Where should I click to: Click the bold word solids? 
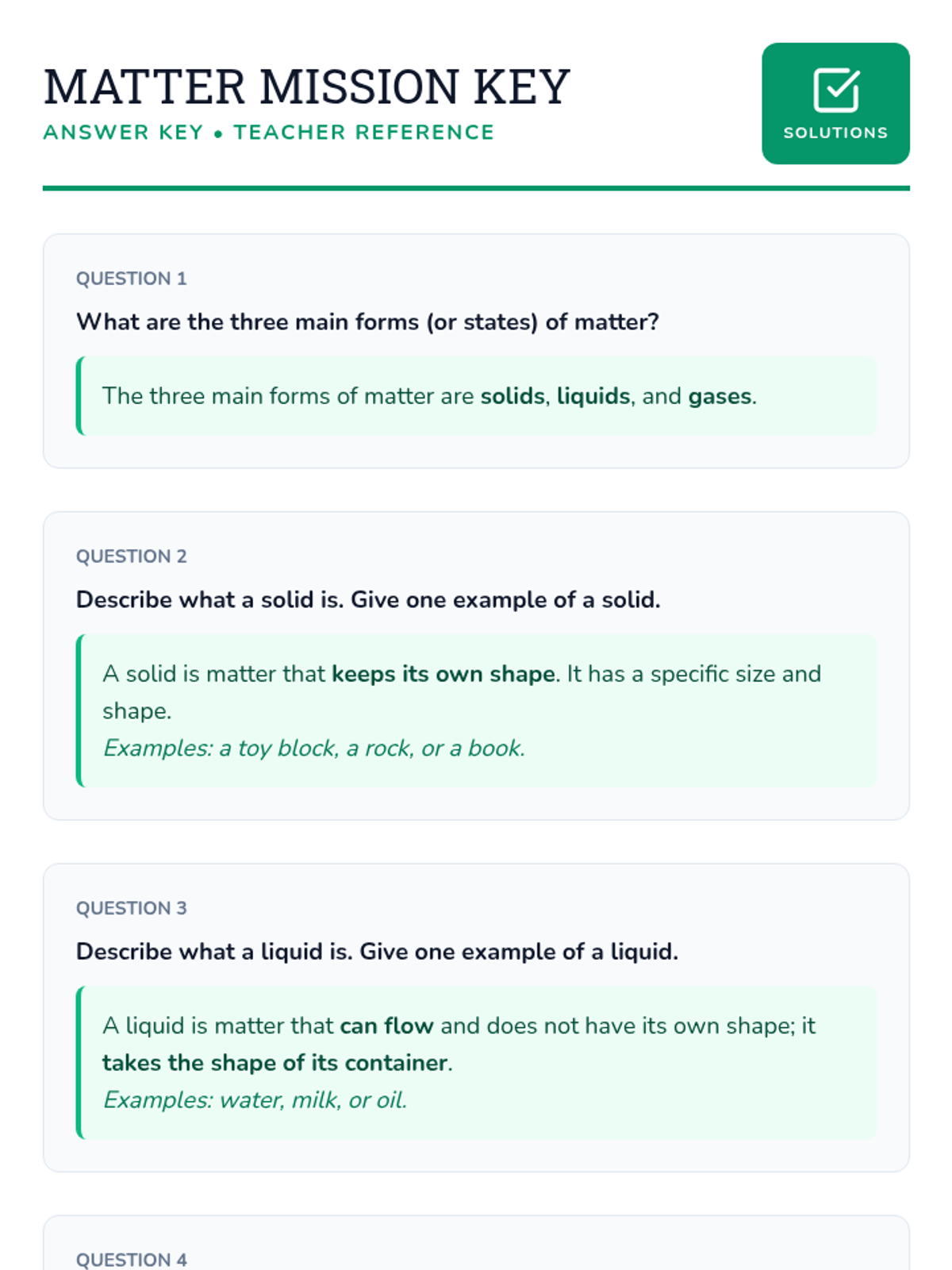tap(512, 396)
